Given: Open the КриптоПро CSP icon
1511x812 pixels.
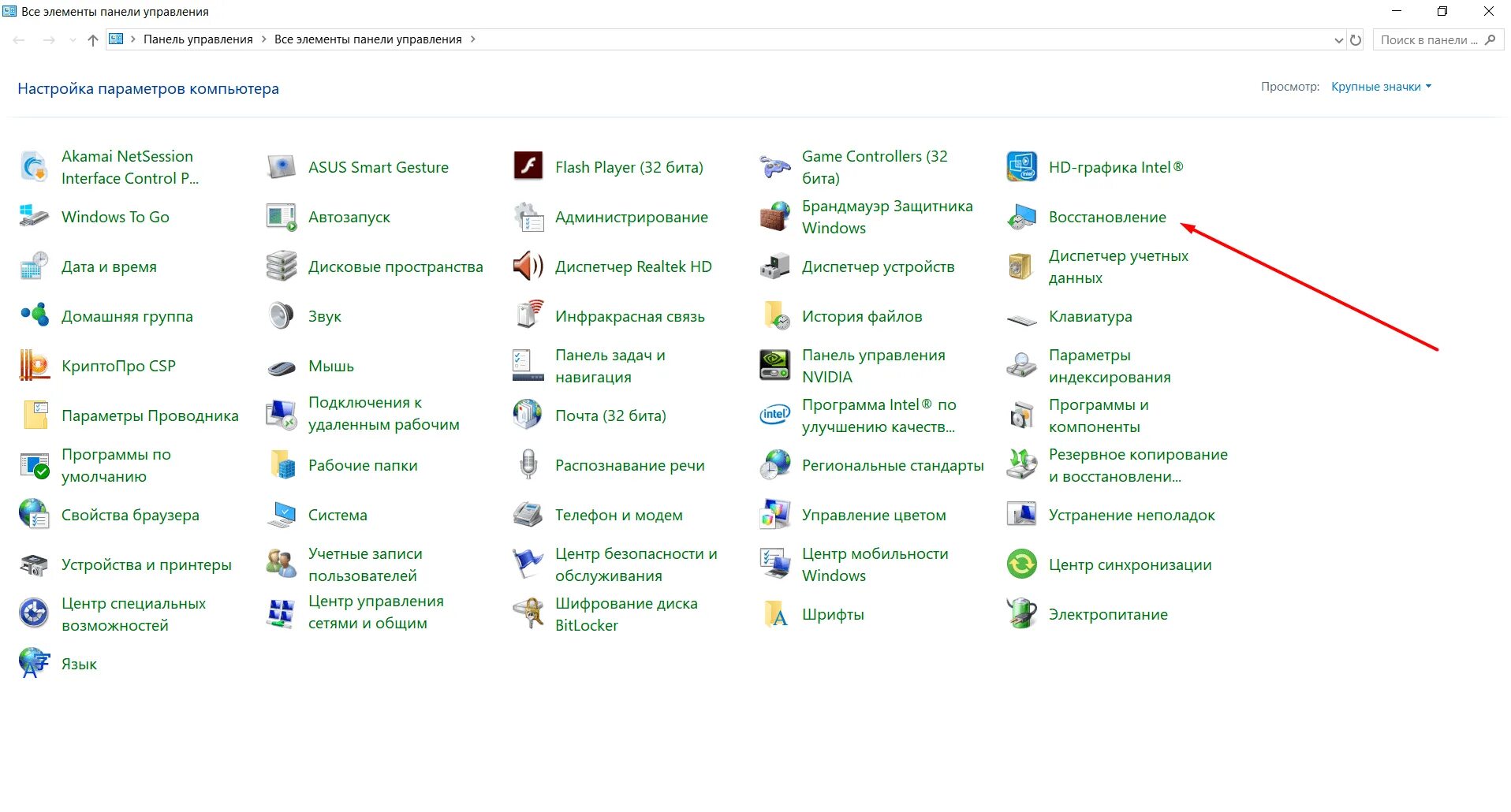Looking at the screenshot, I should tap(34, 366).
